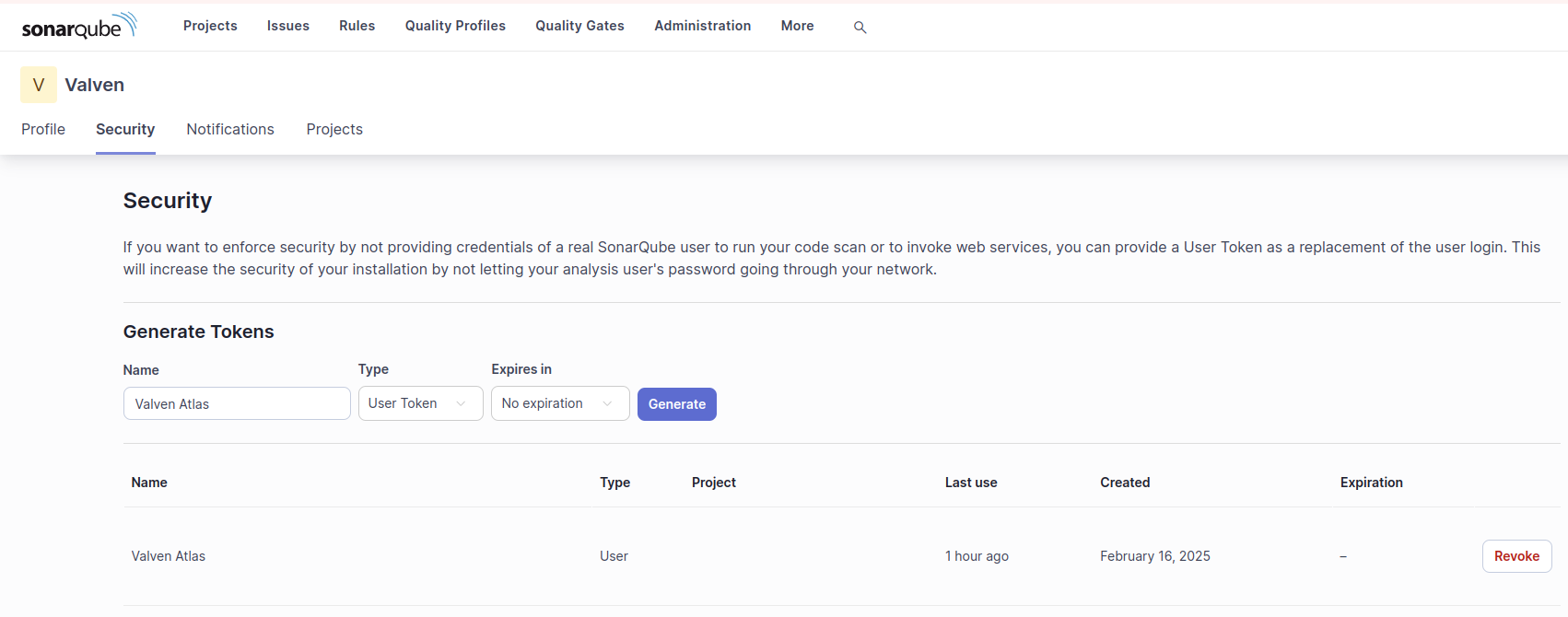Open the account Projects tab
The image size is (1568, 617).
tap(334, 129)
